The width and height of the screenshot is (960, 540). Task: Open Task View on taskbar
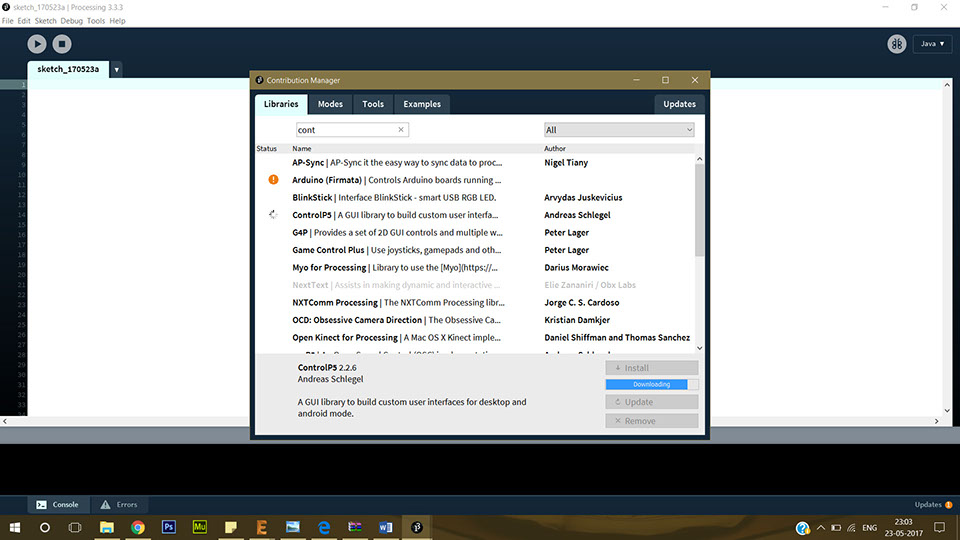(x=75, y=527)
